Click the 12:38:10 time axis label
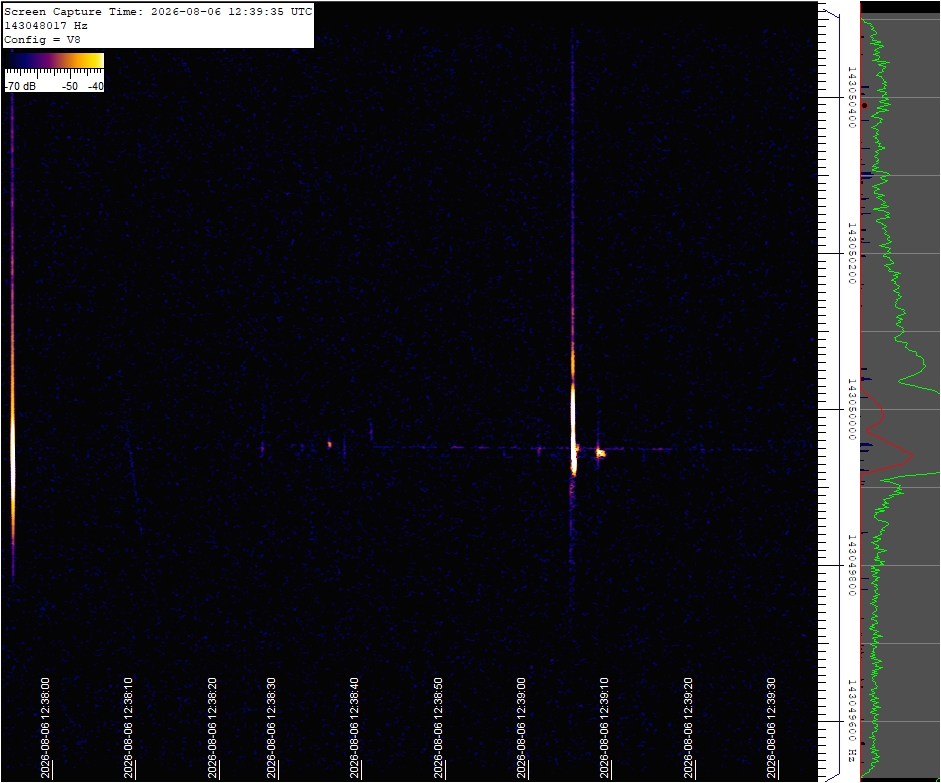 click(128, 728)
